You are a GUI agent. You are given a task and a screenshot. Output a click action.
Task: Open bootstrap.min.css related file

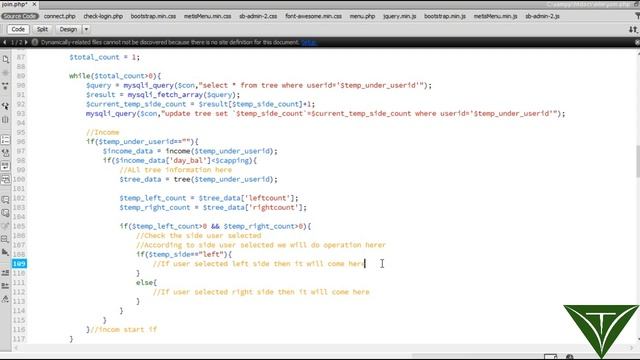click(x=153, y=16)
